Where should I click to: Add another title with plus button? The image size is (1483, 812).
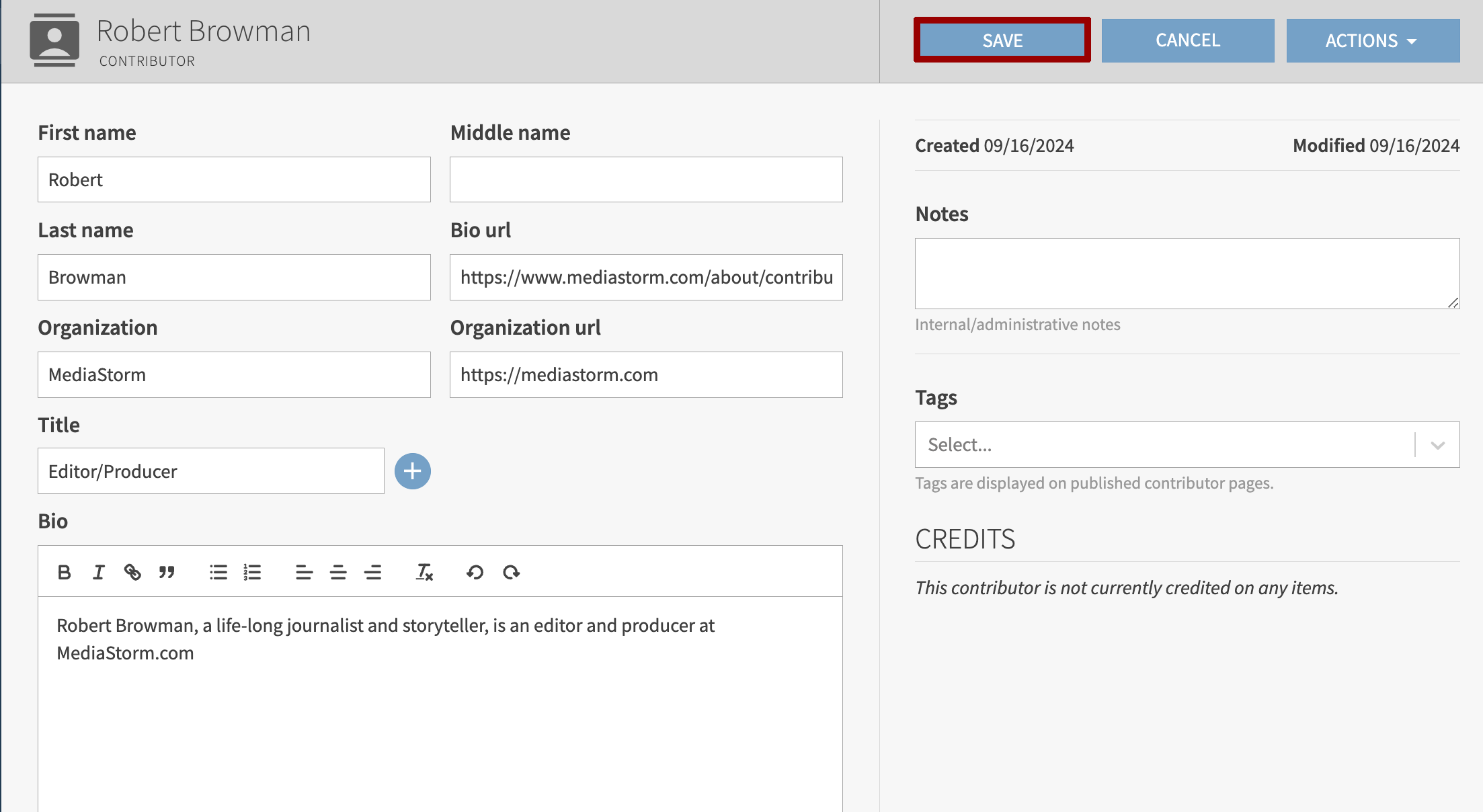(x=412, y=471)
